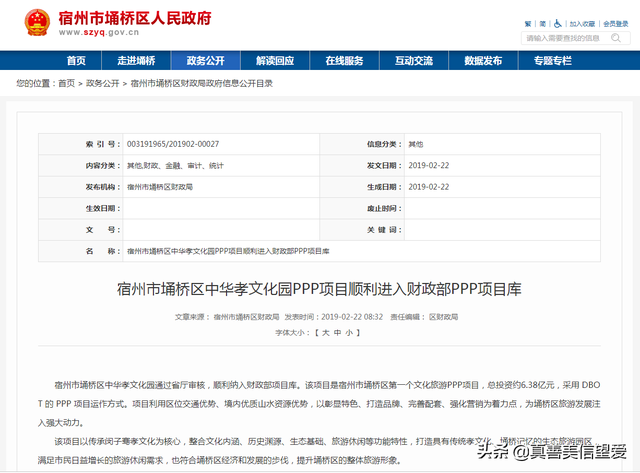Set font size to 大
The image size is (640, 473).
[326, 333]
